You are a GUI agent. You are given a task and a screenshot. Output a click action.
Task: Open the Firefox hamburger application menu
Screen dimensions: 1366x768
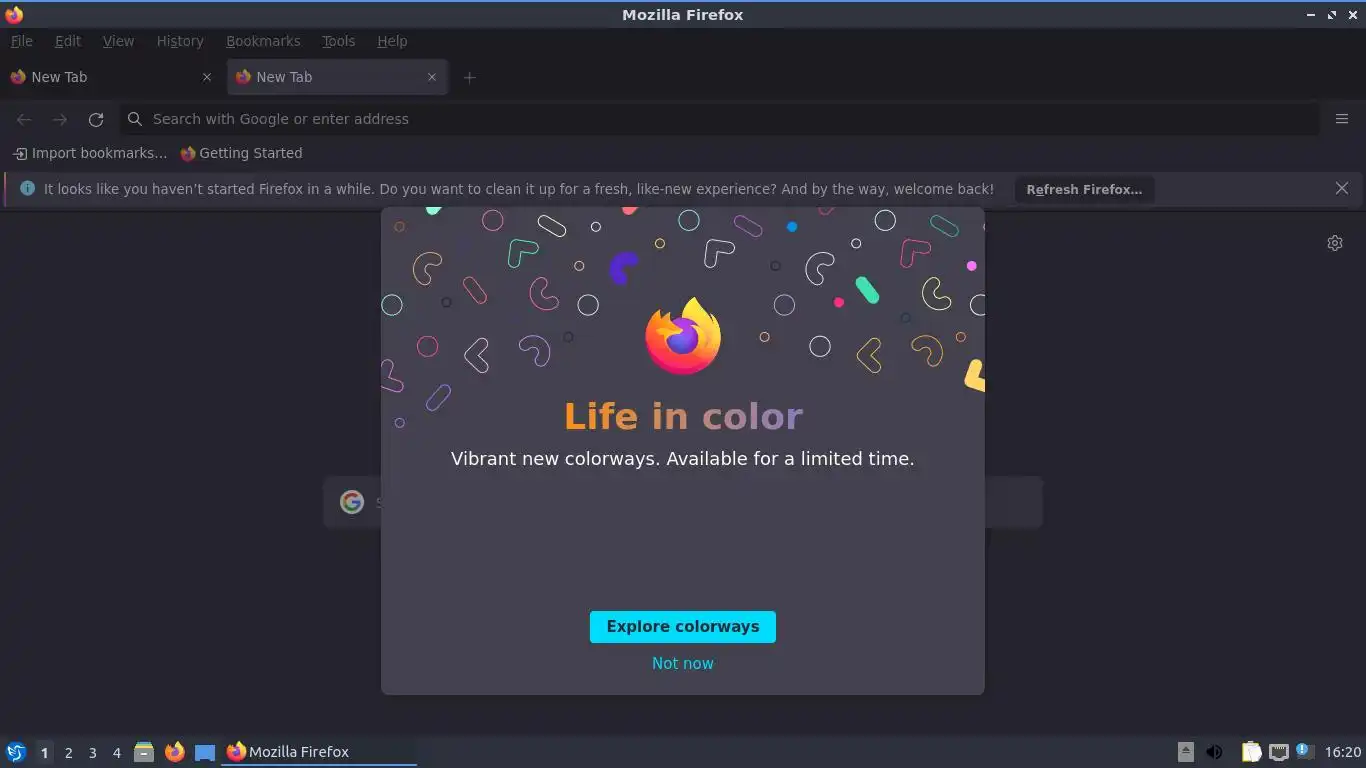pyautogui.click(x=1342, y=119)
